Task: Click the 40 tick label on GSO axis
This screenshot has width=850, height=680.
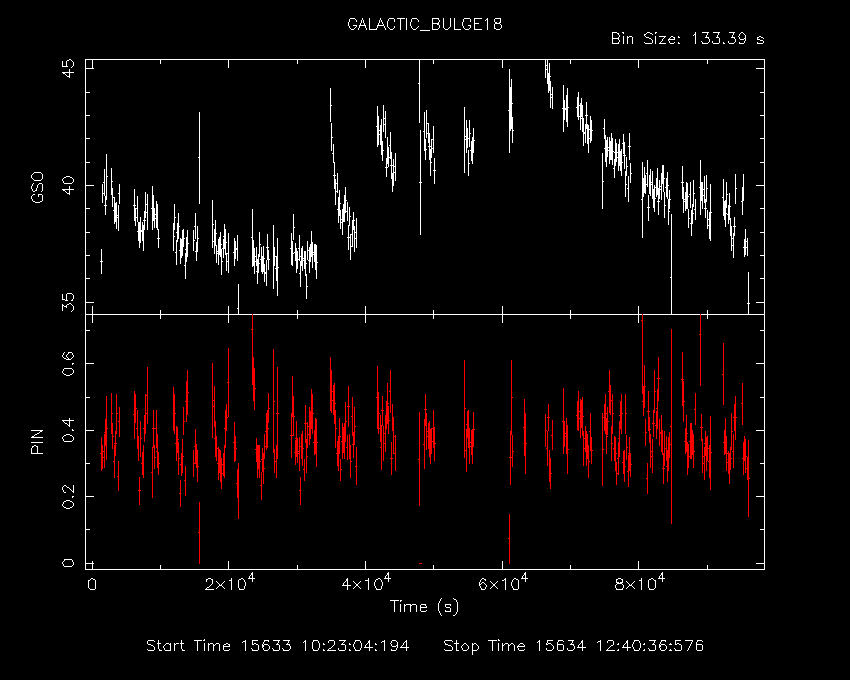Action: [69, 185]
